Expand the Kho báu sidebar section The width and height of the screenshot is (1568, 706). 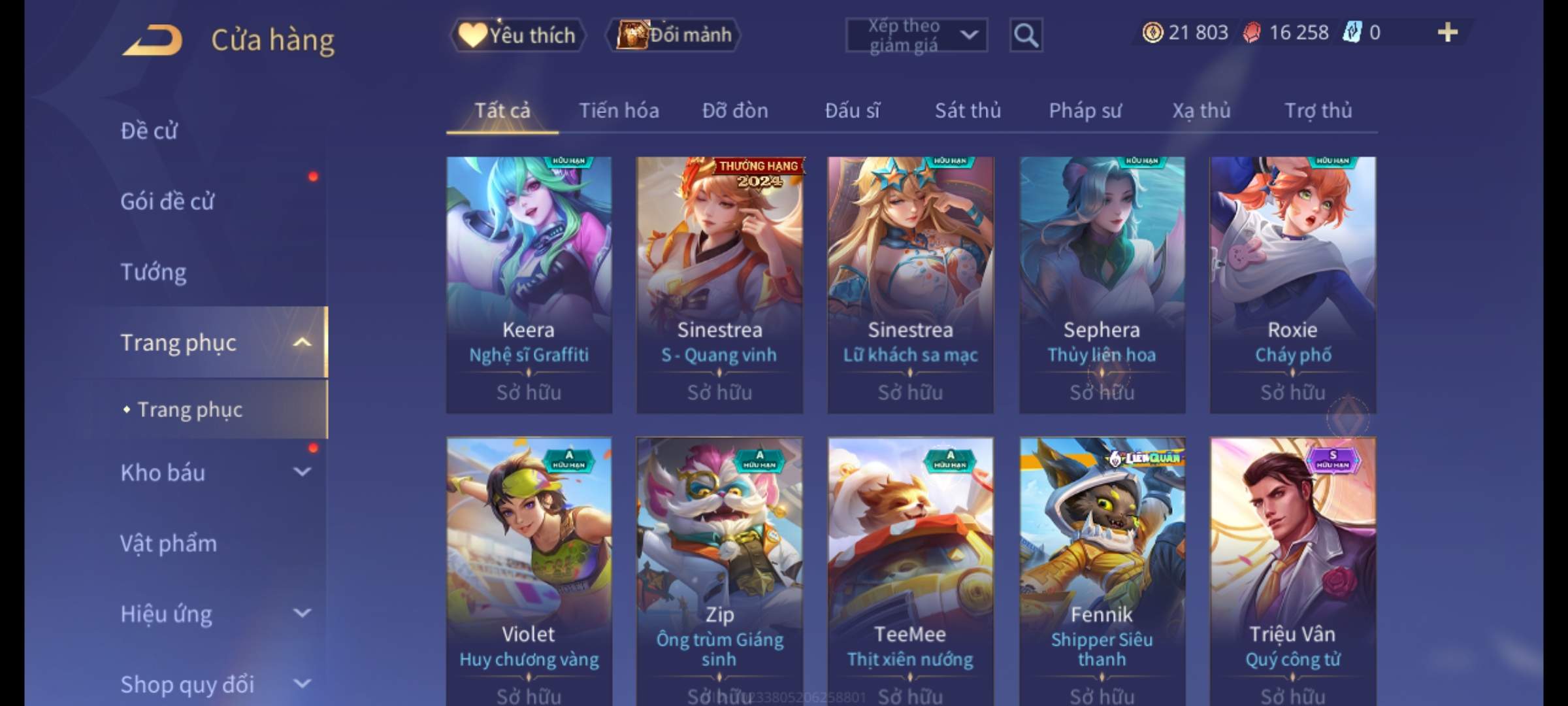(302, 471)
